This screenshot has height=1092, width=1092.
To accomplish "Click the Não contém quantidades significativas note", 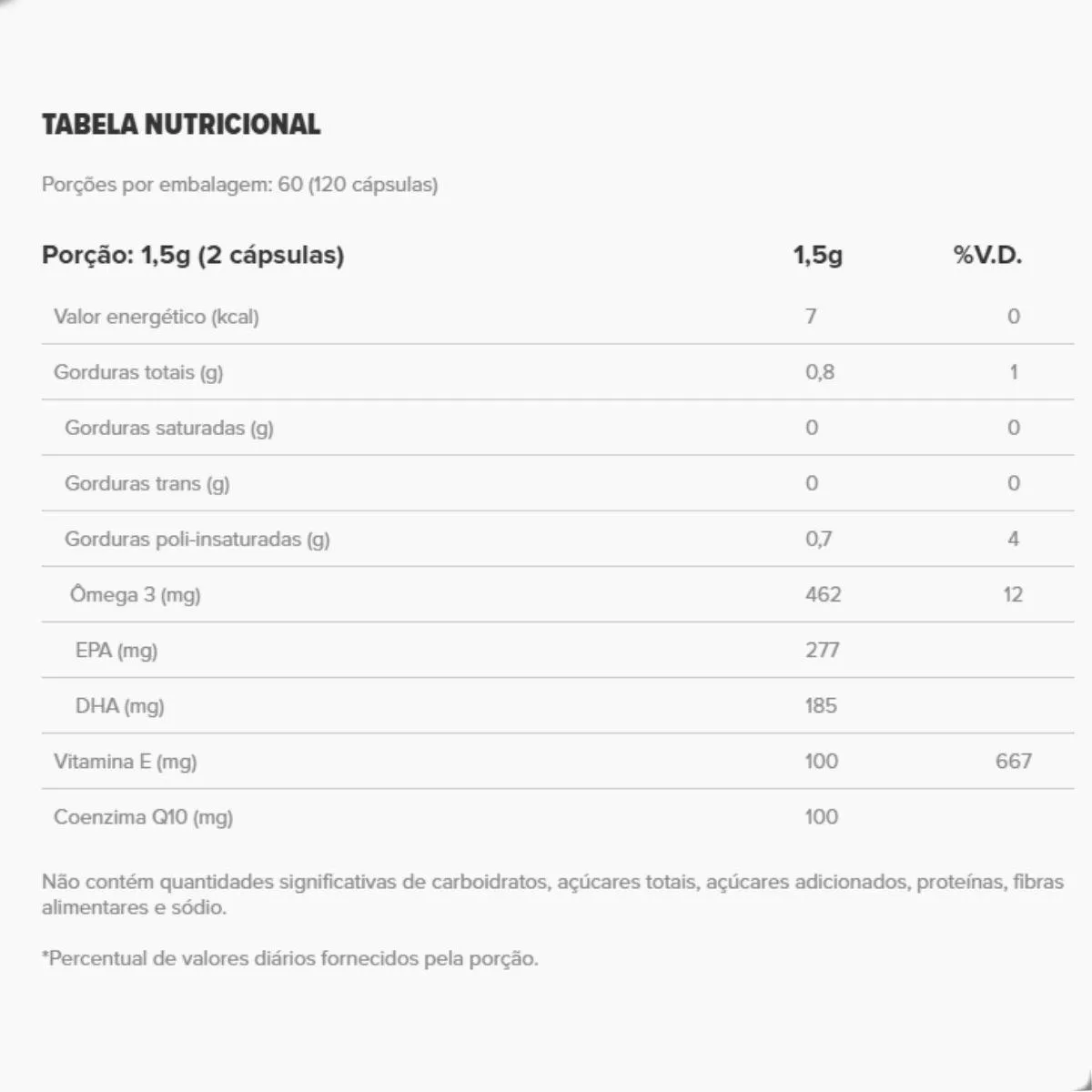I will pyautogui.click(x=551, y=895).
